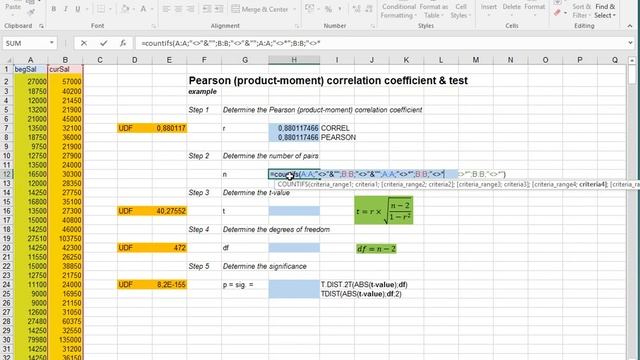Click the vertical scrollbar up arrow

(632, 60)
